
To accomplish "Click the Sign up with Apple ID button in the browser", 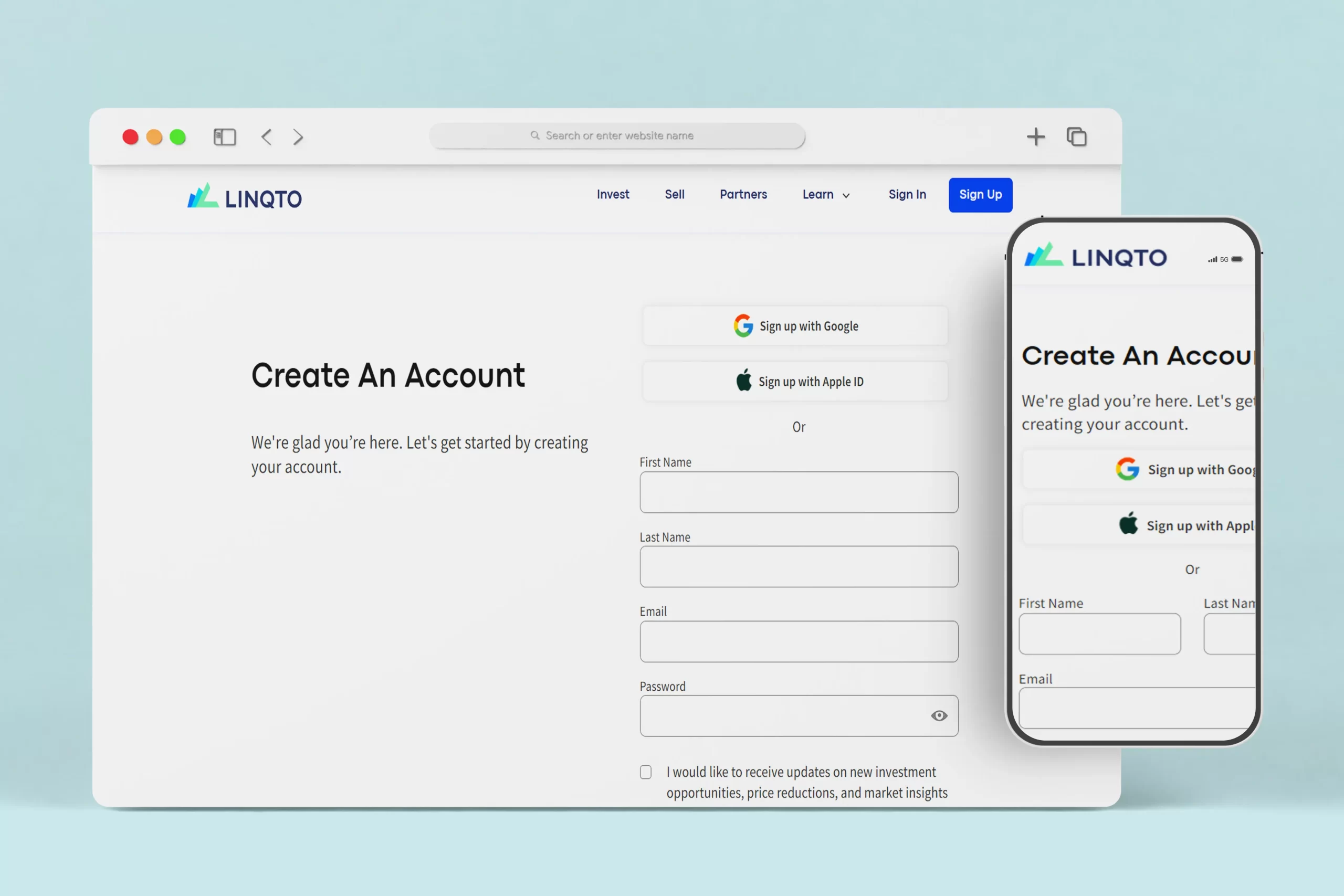I will [795, 382].
